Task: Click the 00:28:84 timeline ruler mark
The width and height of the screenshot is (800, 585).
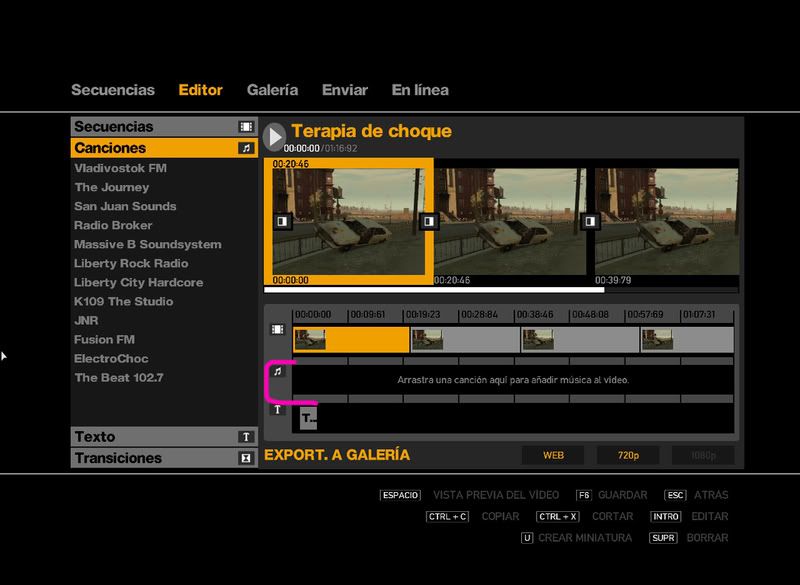Action: pos(479,315)
